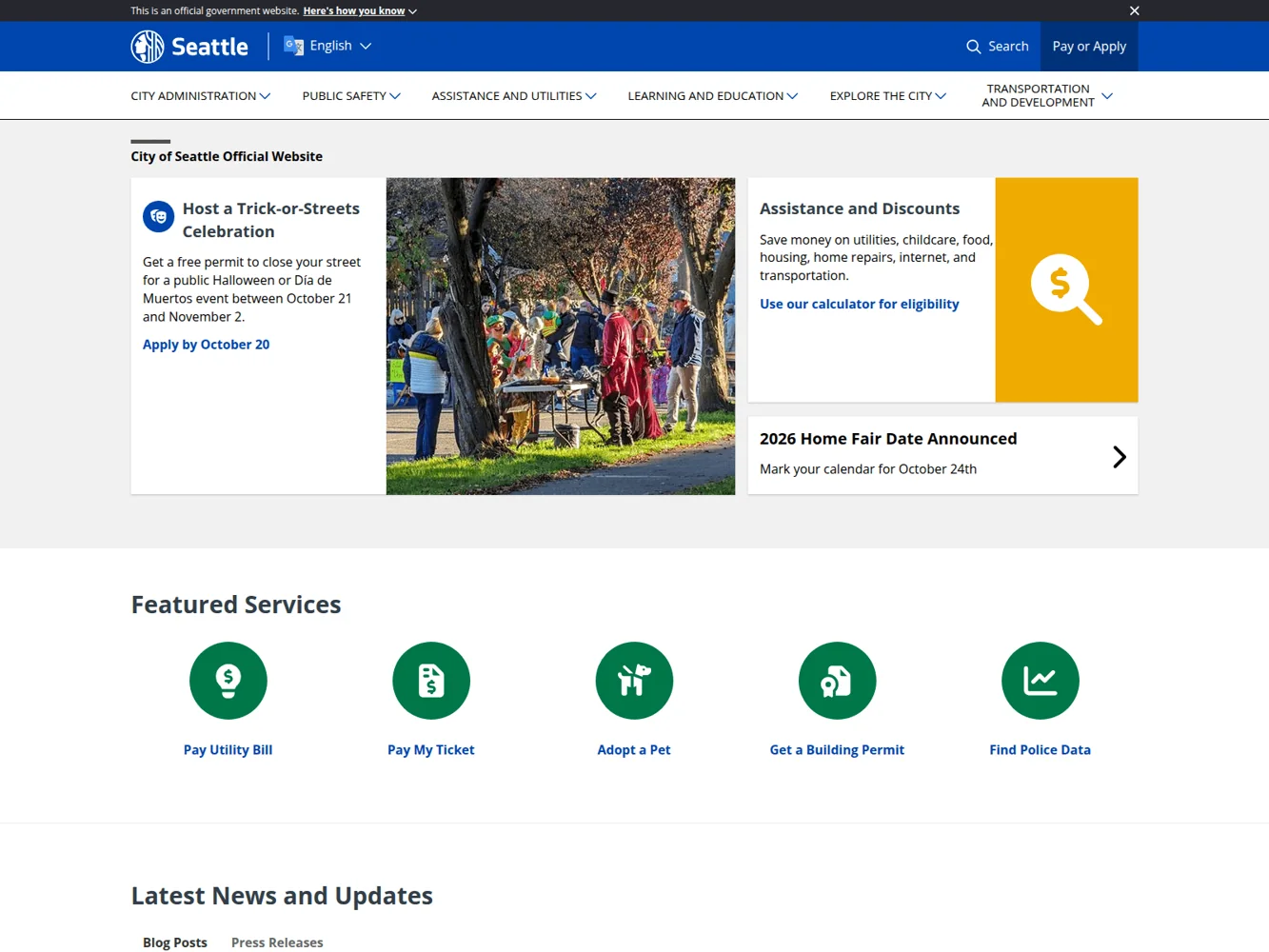Click the Seattle wordmark text
1269x952 pixels.
tap(209, 47)
